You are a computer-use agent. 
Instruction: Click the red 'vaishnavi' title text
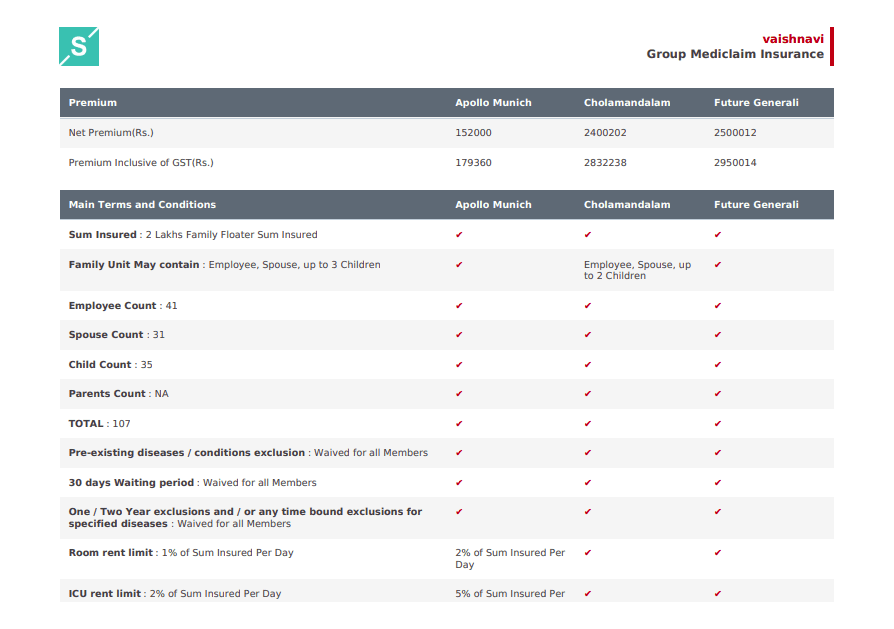click(x=793, y=39)
